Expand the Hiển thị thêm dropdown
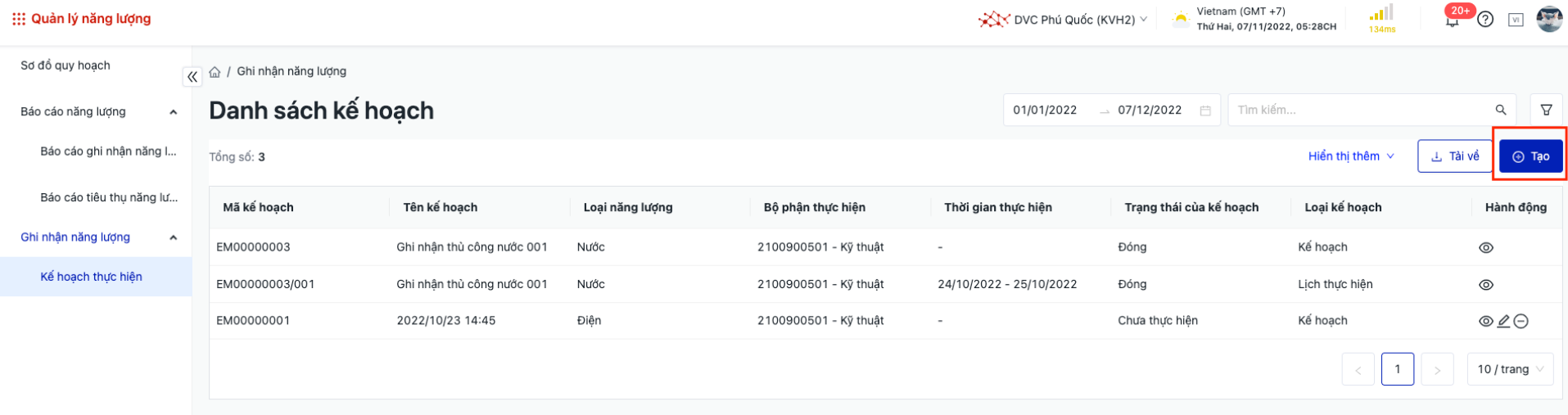Screen dimensions: 1568x415 (1351, 156)
